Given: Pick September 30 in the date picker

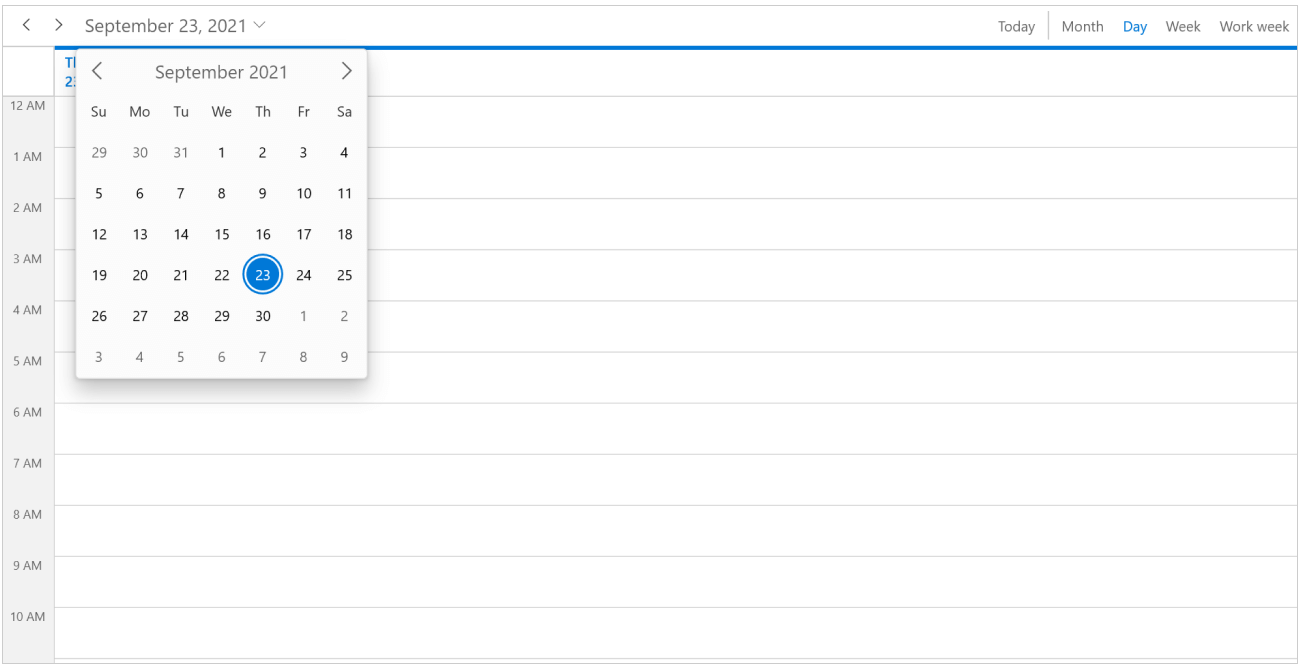Looking at the screenshot, I should [263, 316].
